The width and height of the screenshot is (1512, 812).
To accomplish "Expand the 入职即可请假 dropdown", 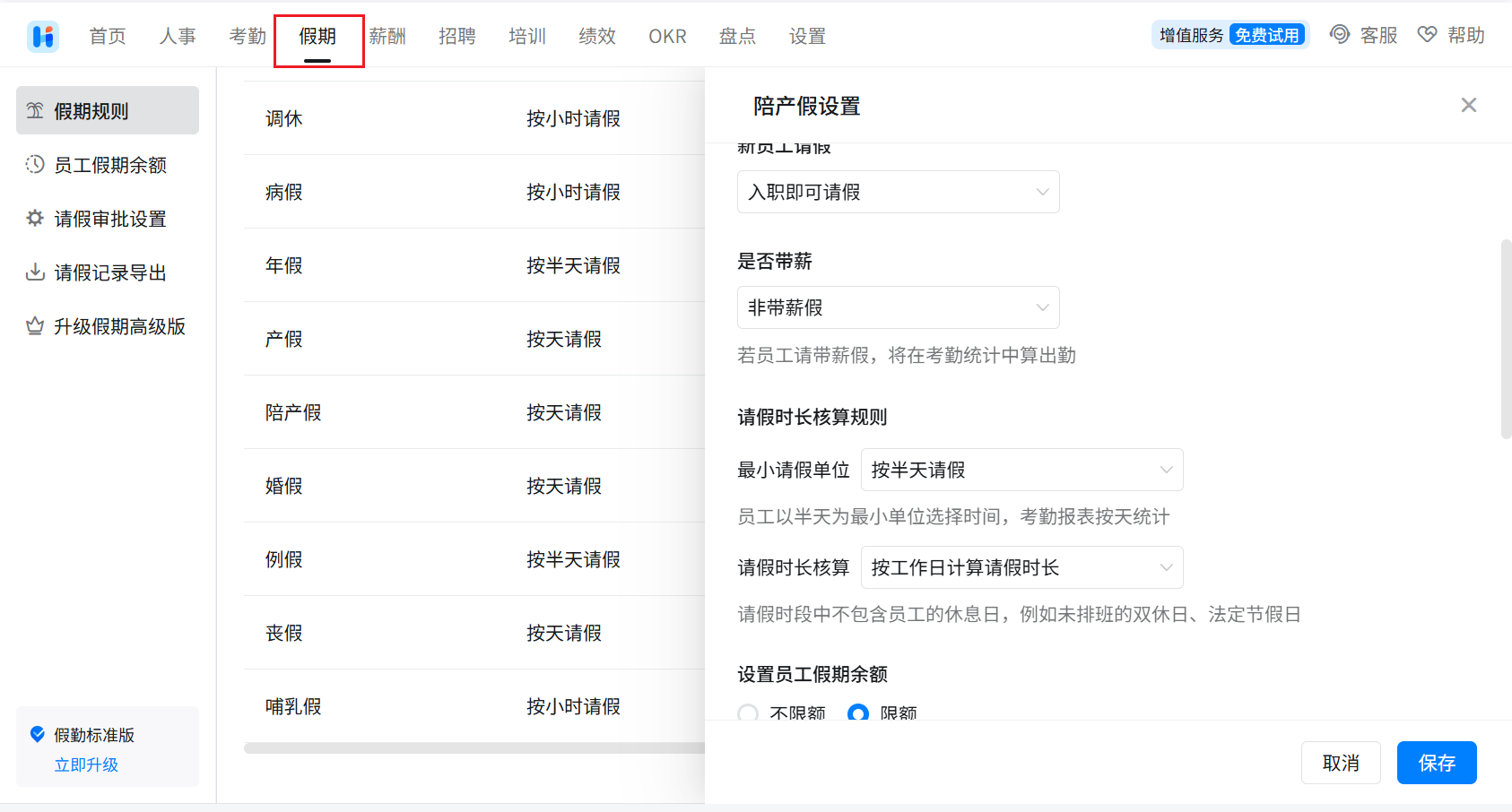I will (898, 192).
